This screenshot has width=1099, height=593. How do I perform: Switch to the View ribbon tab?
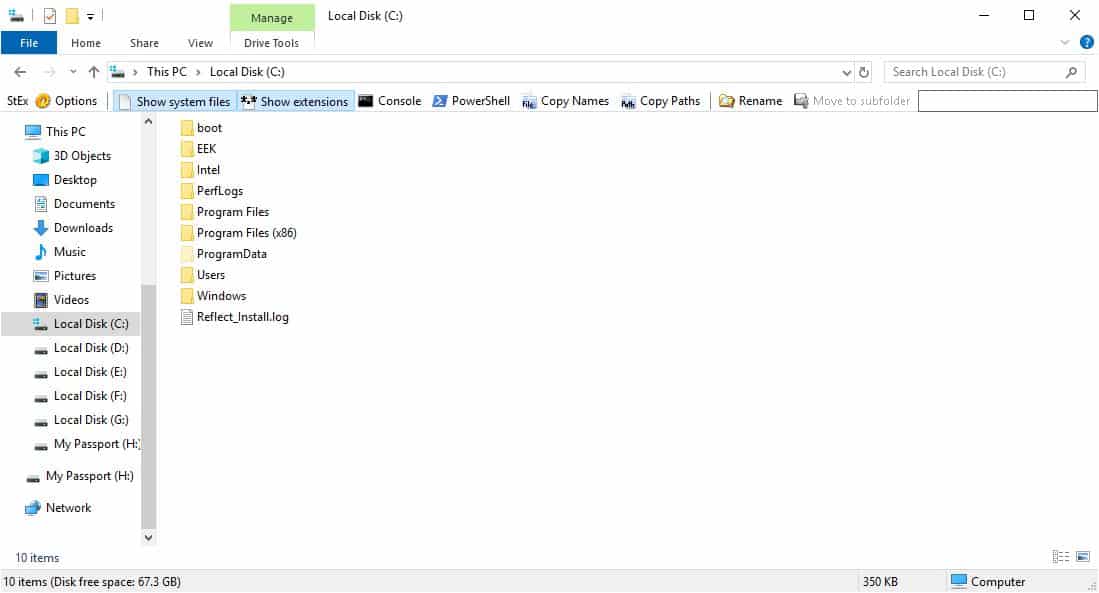[x=200, y=43]
